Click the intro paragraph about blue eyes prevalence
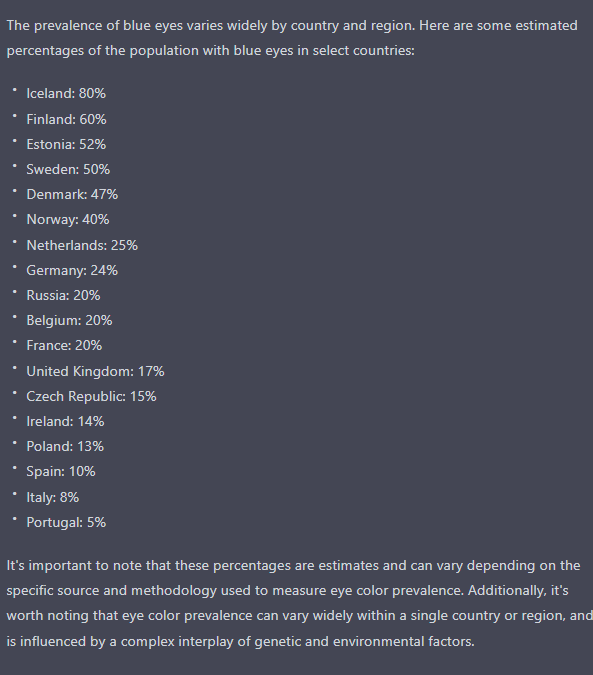Image resolution: width=593 pixels, height=675 pixels. point(292,38)
